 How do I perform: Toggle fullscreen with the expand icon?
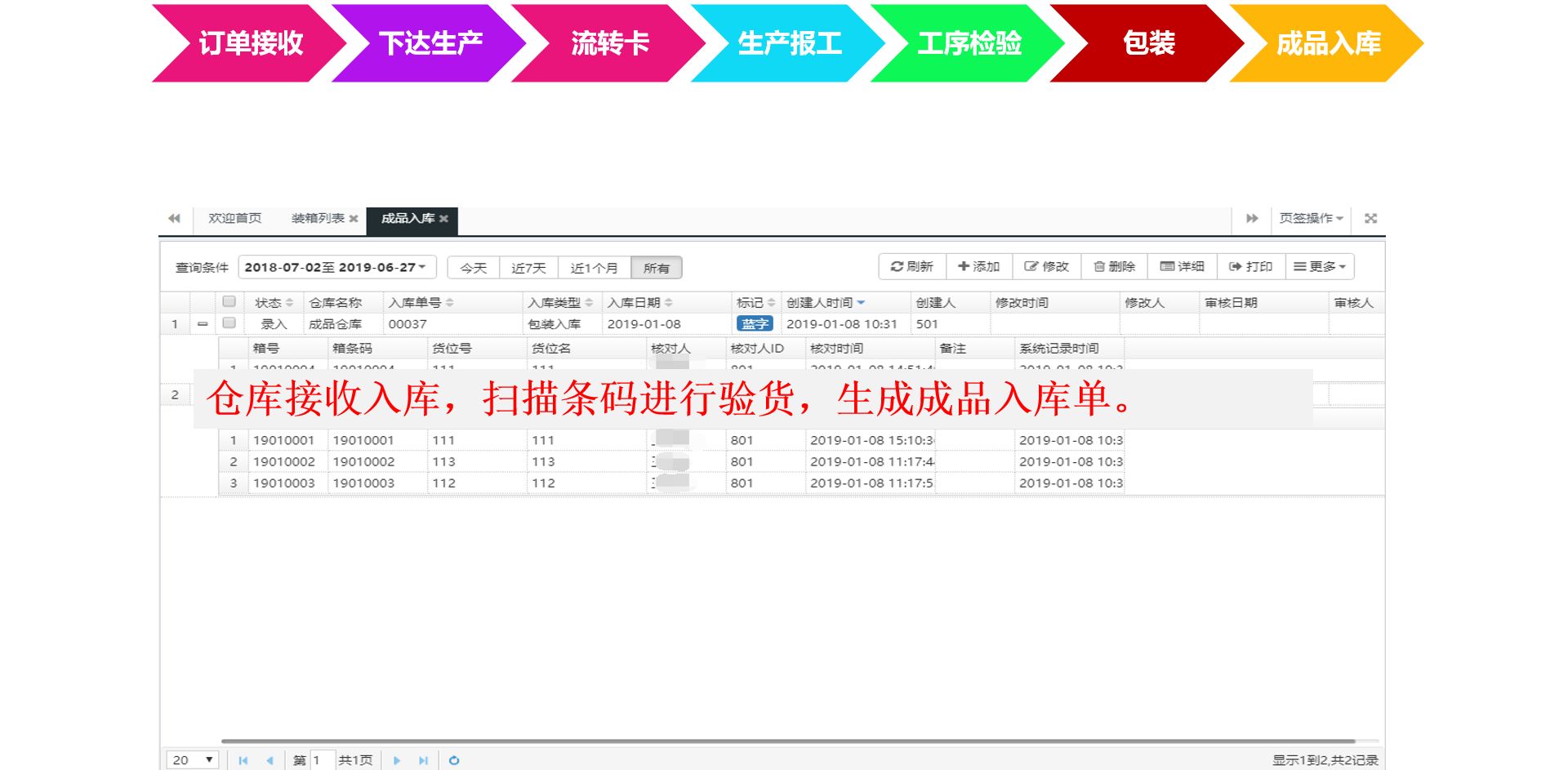[1370, 219]
